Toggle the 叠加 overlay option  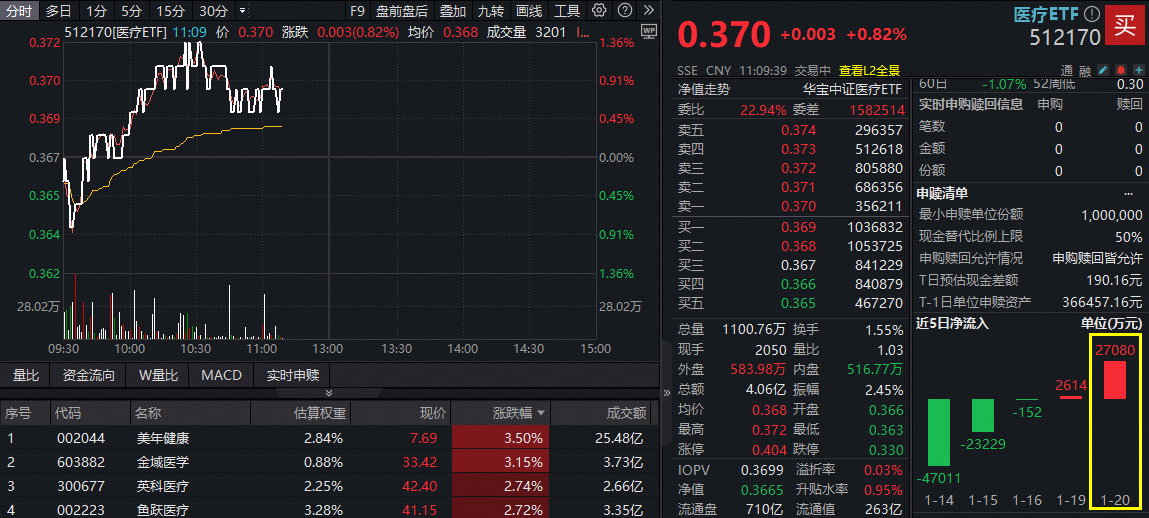(x=453, y=11)
